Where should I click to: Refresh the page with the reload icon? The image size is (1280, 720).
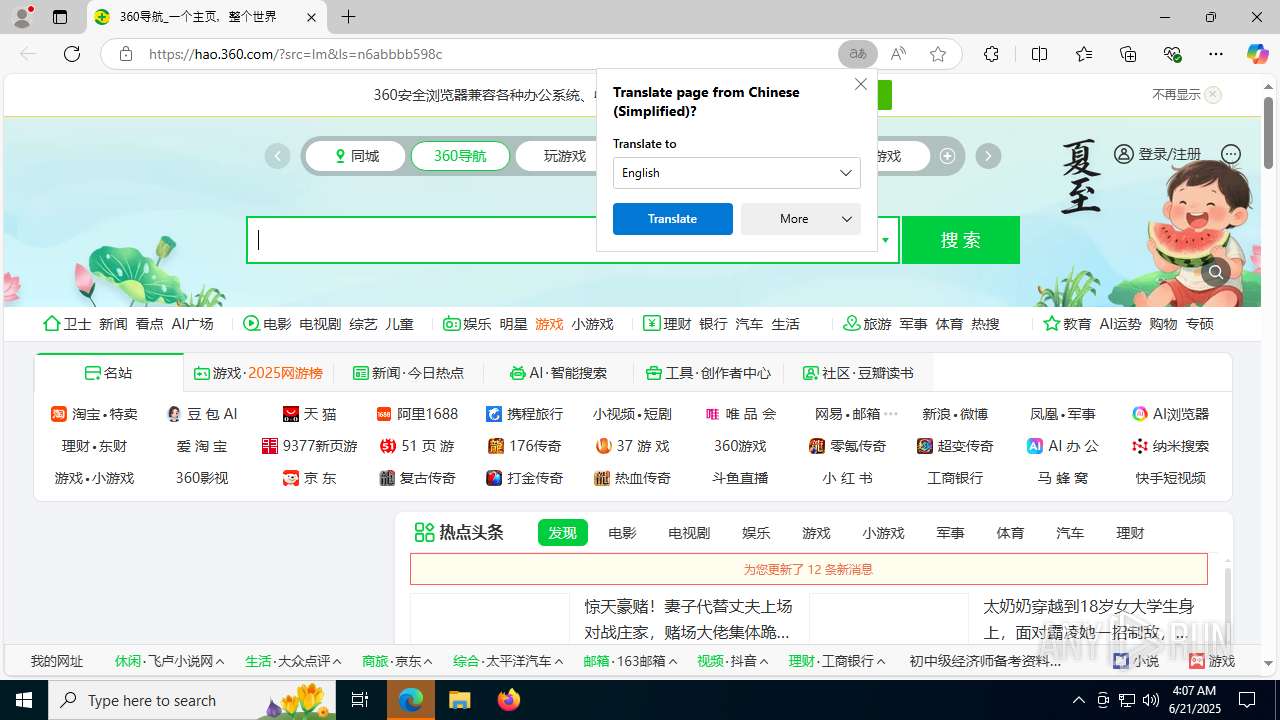point(72,54)
